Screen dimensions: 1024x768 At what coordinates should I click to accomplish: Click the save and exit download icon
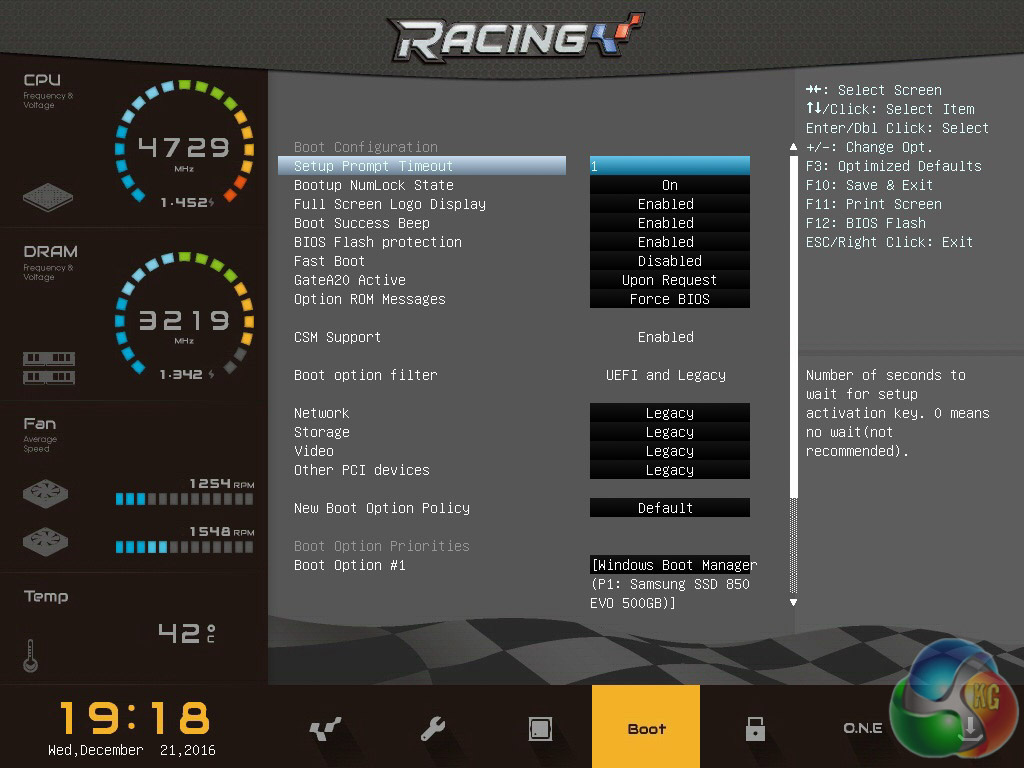pos(970,727)
